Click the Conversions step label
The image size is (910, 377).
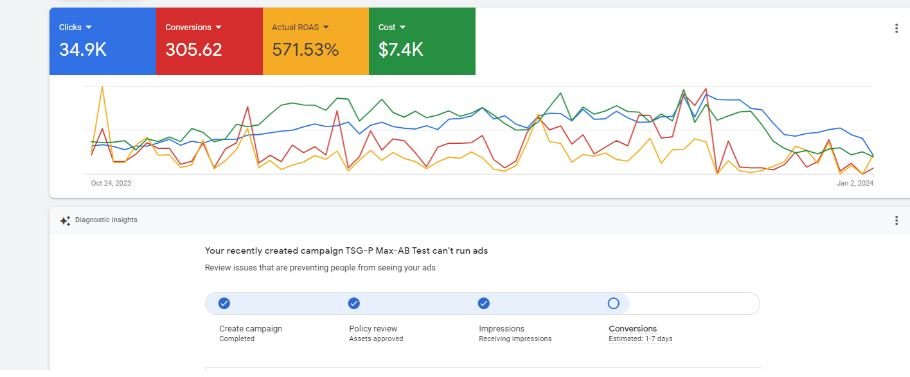click(633, 329)
